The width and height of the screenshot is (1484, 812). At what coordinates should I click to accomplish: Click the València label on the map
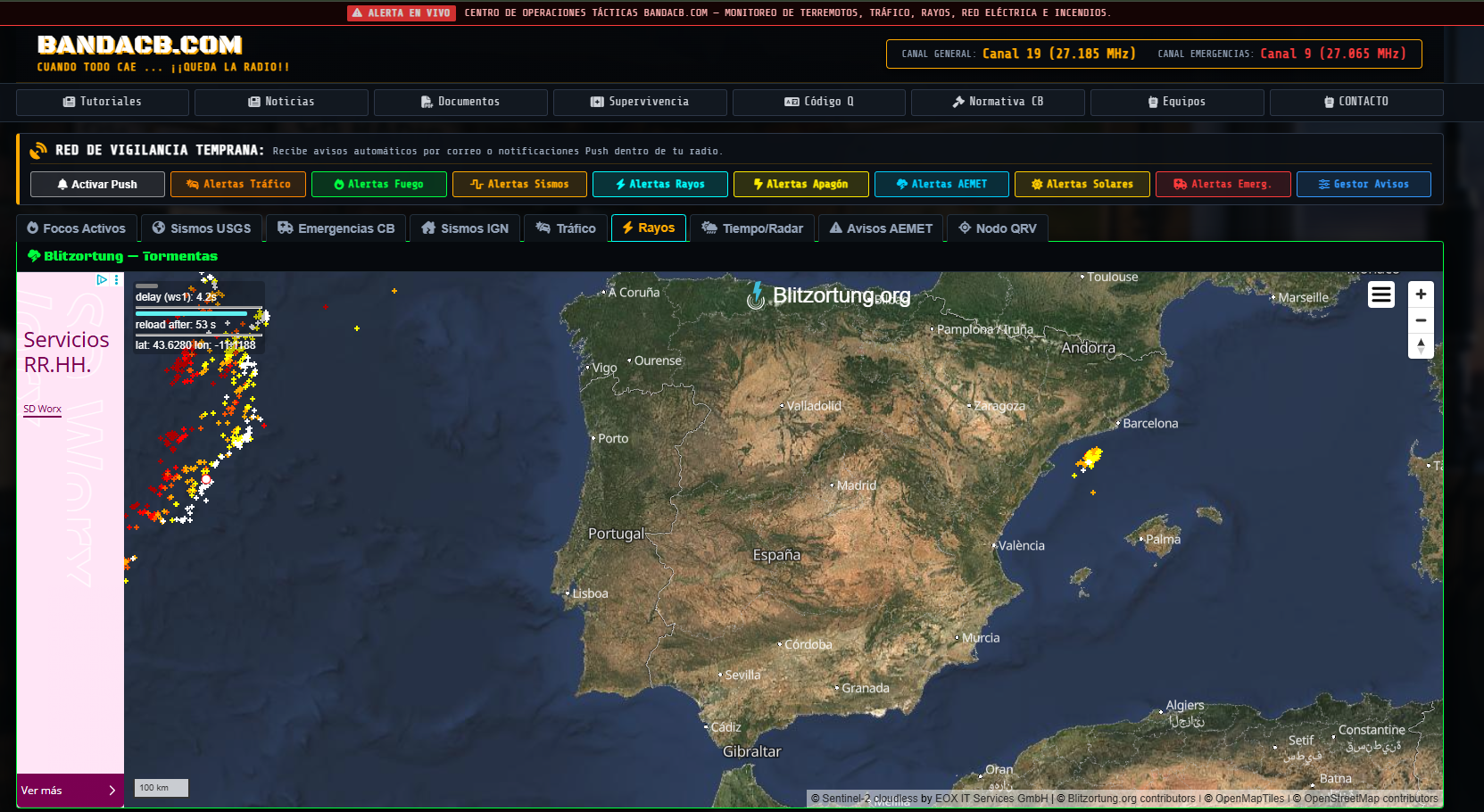[1021, 545]
